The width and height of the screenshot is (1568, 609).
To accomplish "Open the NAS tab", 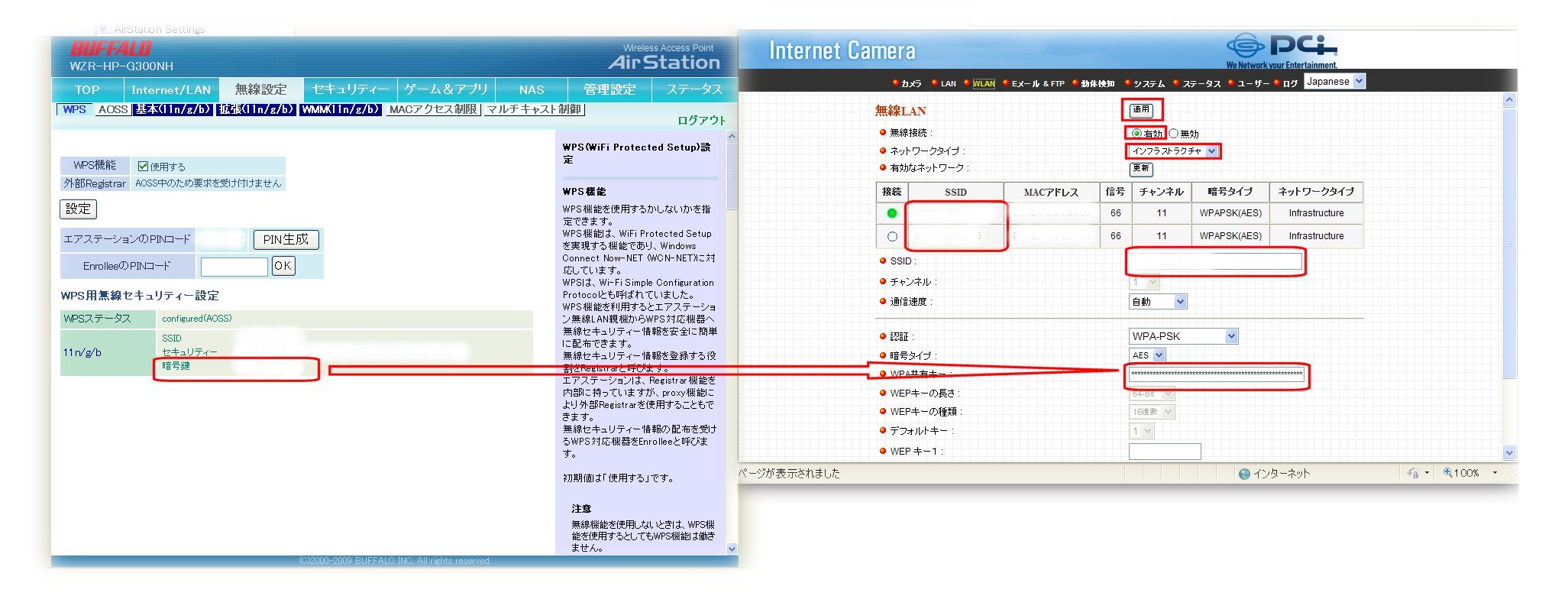I will click(532, 89).
